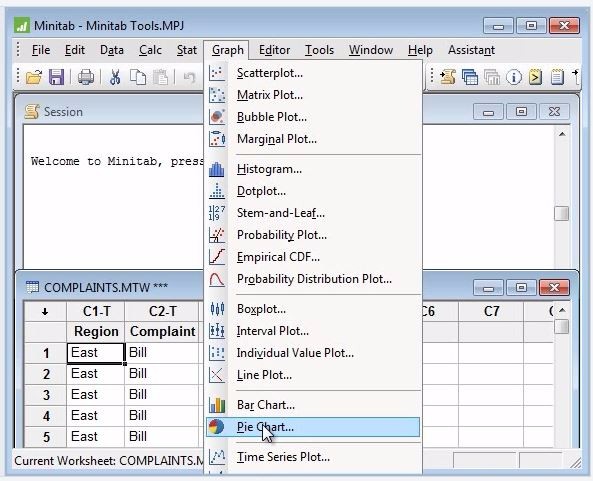The image size is (593, 481).
Task: Click the Undo arrow icon
Action: point(189,77)
